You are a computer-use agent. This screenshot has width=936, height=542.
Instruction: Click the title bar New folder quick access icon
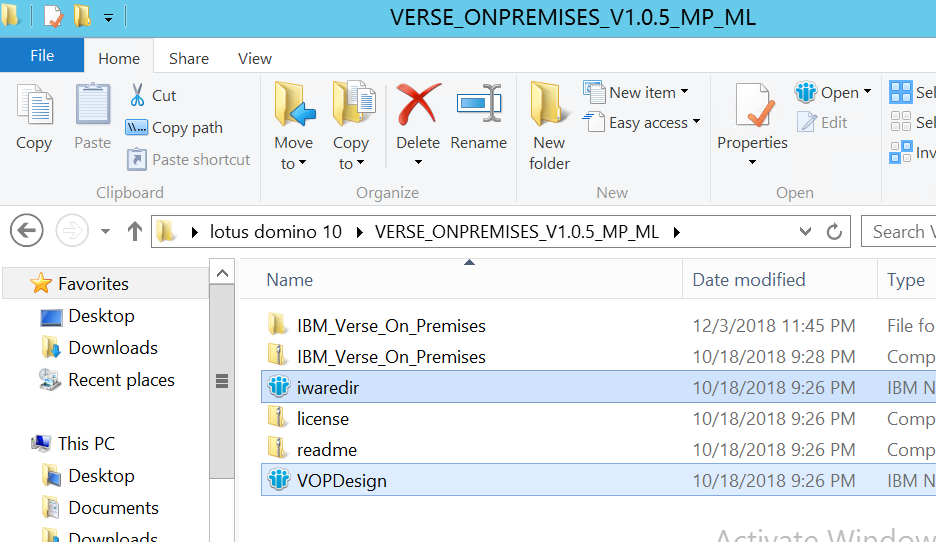click(x=82, y=16)
